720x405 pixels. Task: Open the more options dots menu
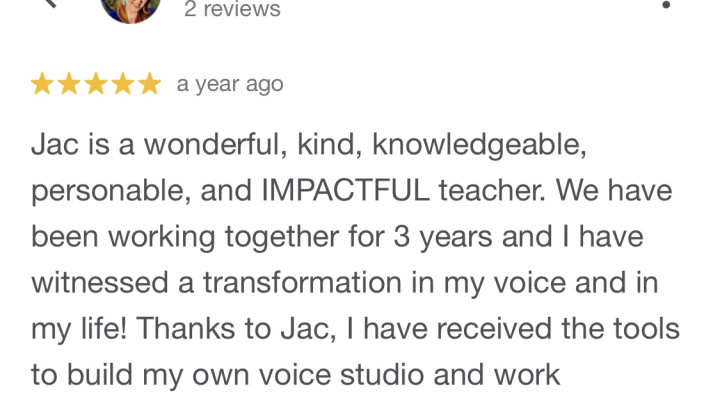[x=666, y=5]
